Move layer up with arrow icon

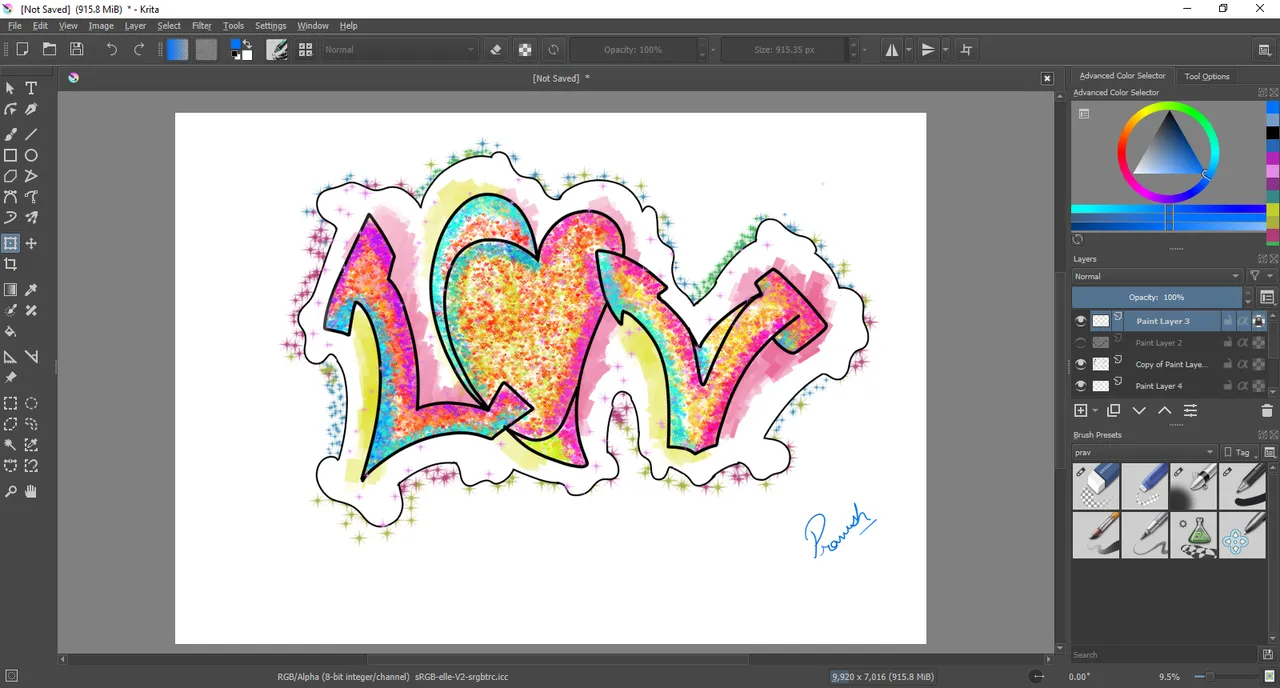click(1164, 411)
